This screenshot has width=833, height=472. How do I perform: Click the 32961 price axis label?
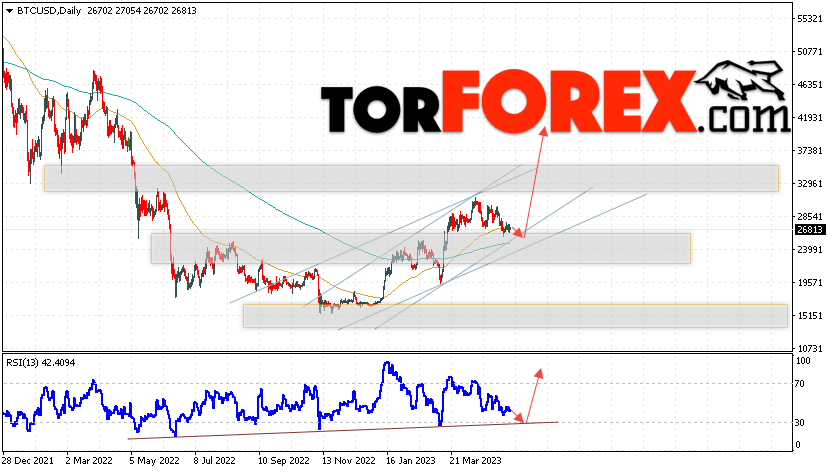810,184
